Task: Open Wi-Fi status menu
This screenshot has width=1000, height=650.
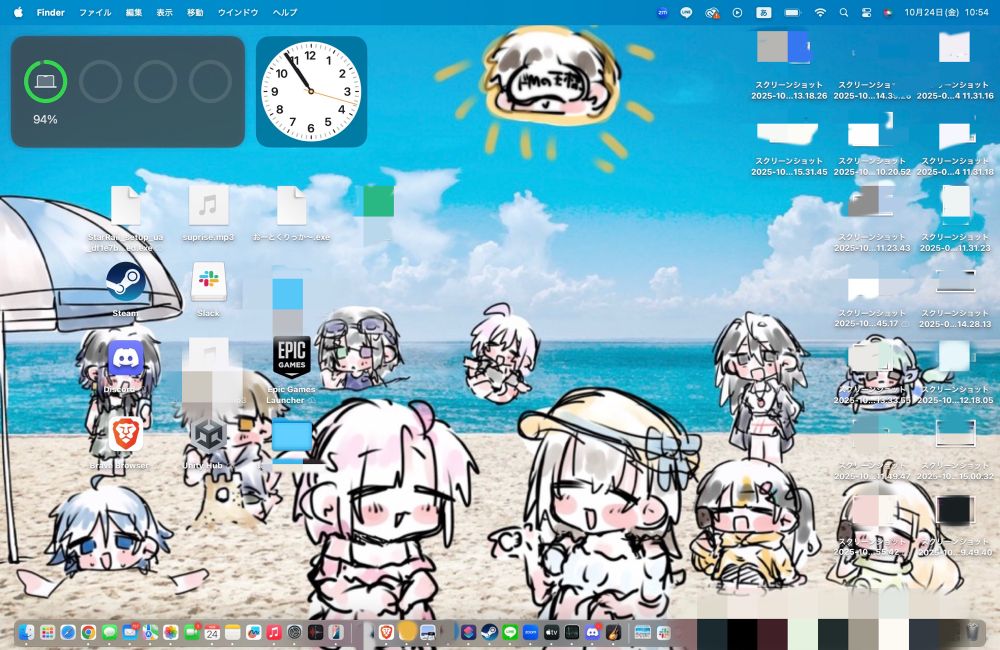Action: [820, 12]
